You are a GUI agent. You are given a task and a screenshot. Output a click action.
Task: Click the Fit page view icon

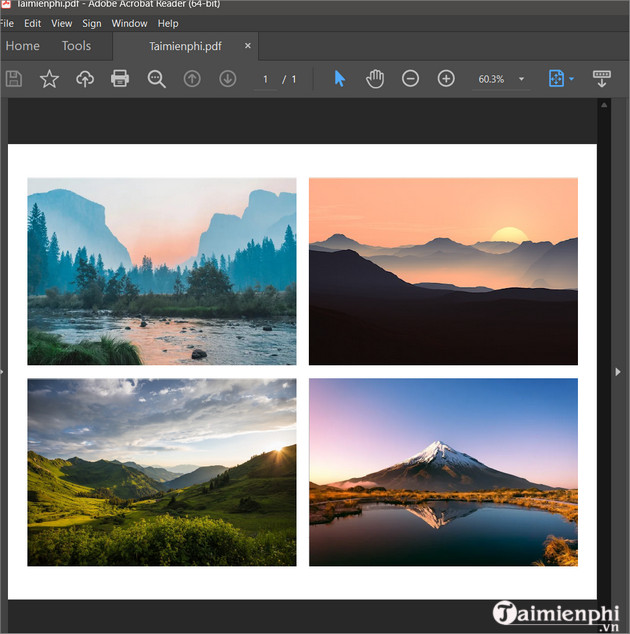556,78
